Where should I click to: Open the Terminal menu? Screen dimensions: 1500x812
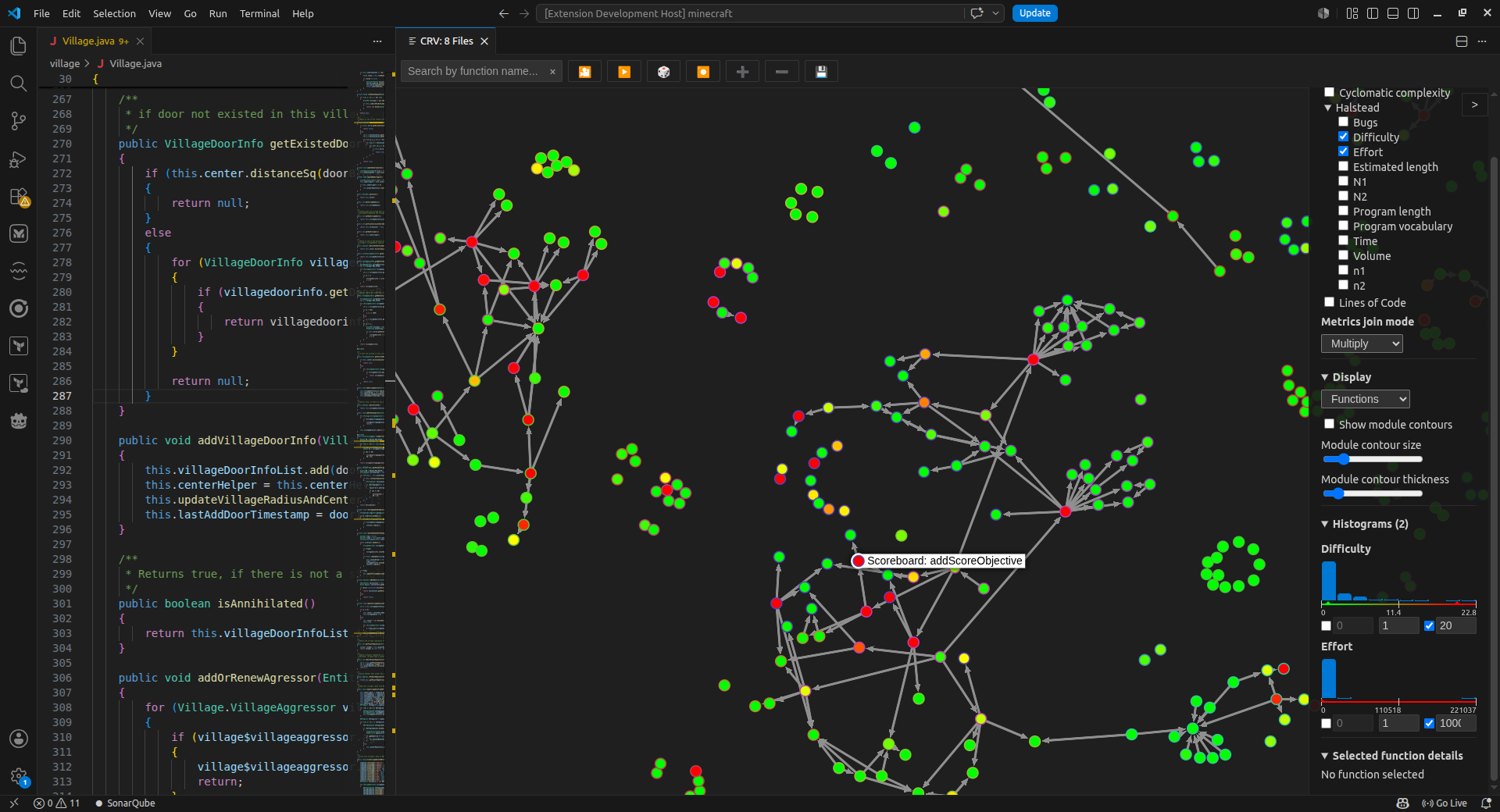(259, 13)
